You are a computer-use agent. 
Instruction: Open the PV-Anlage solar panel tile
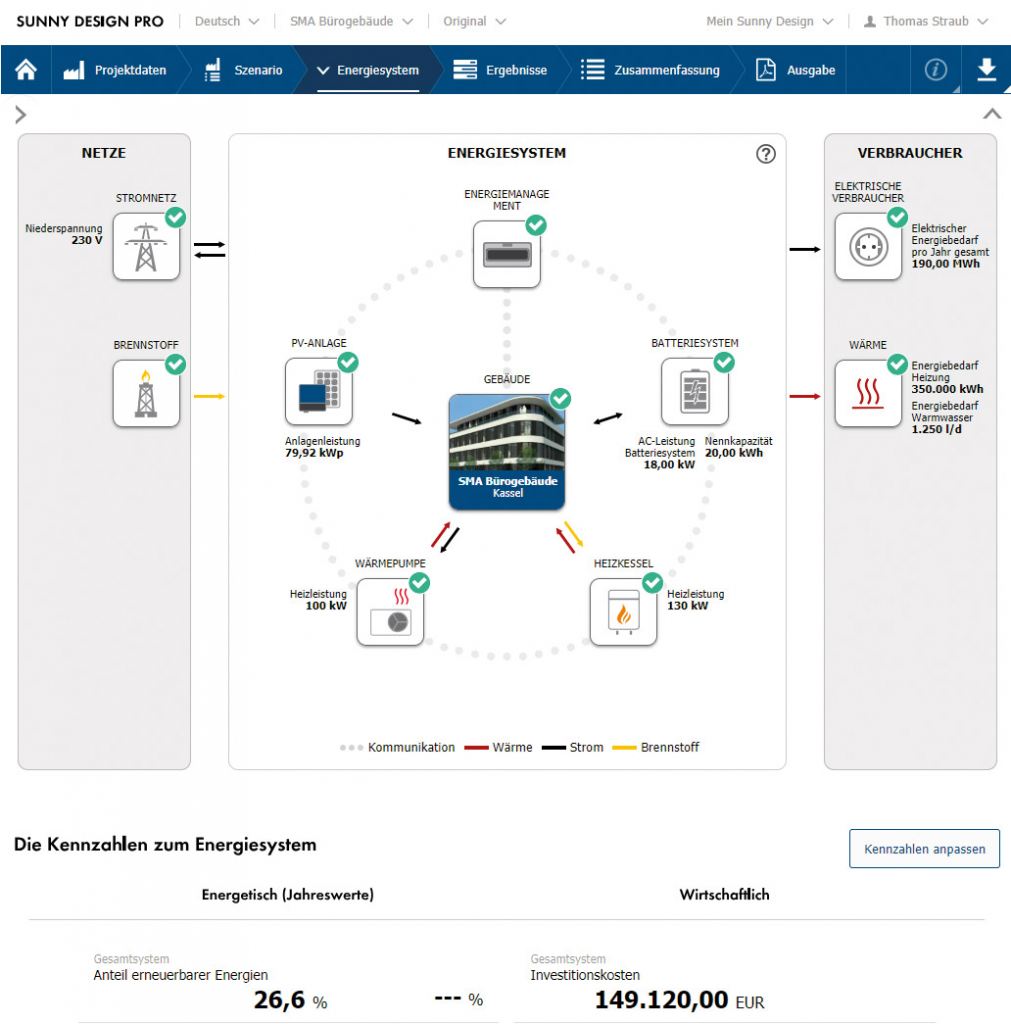click(319, 391)
